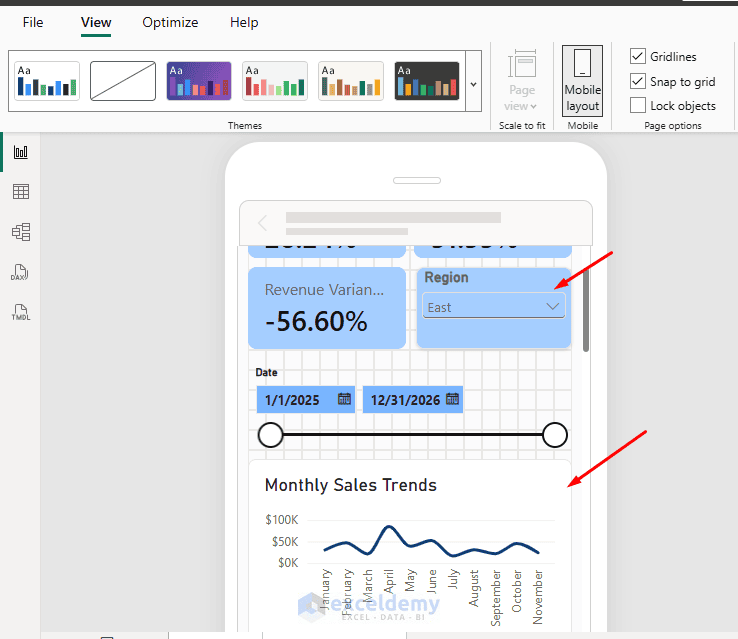Click the Date slicer label
The image size is (738, 639).
click(x=266, y=372)
